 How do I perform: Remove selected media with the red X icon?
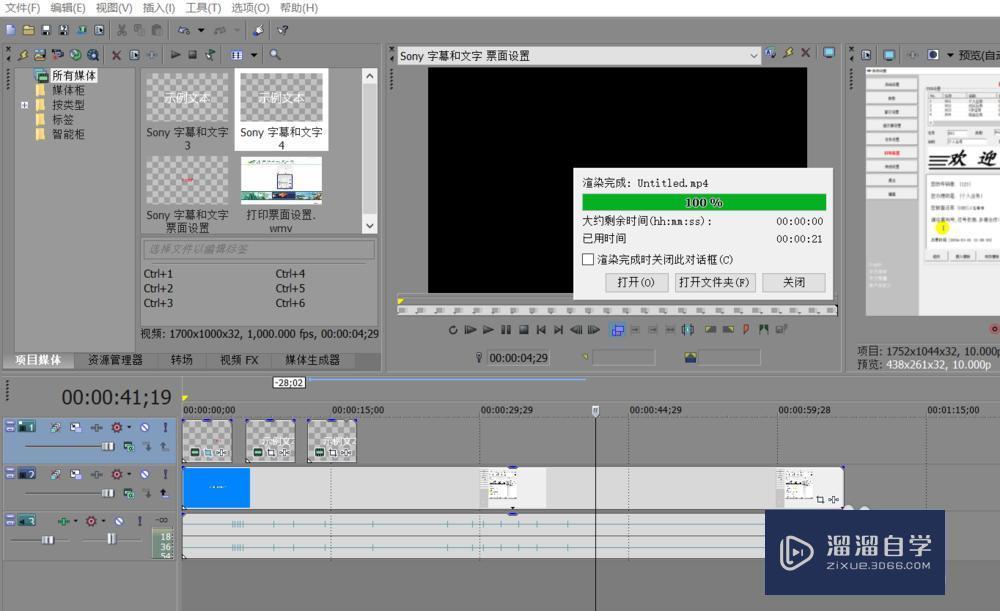[x=116, y=55]
